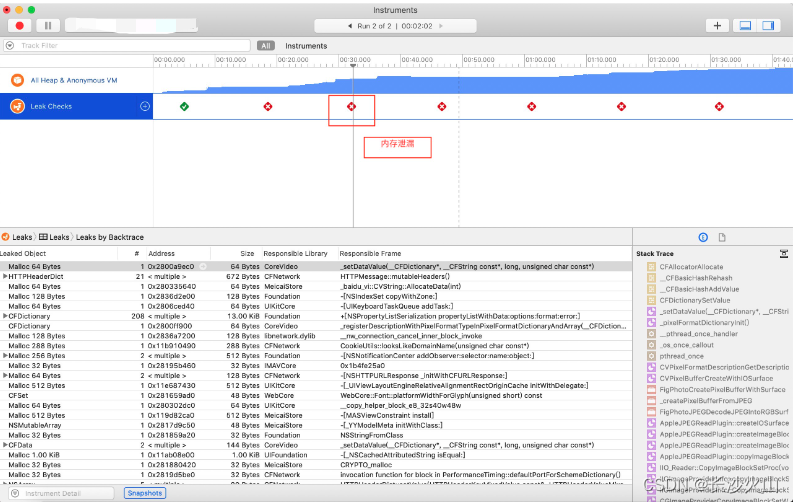The image size is (793, 503).
Task: Click the red Record button
Action: [20, 26]
